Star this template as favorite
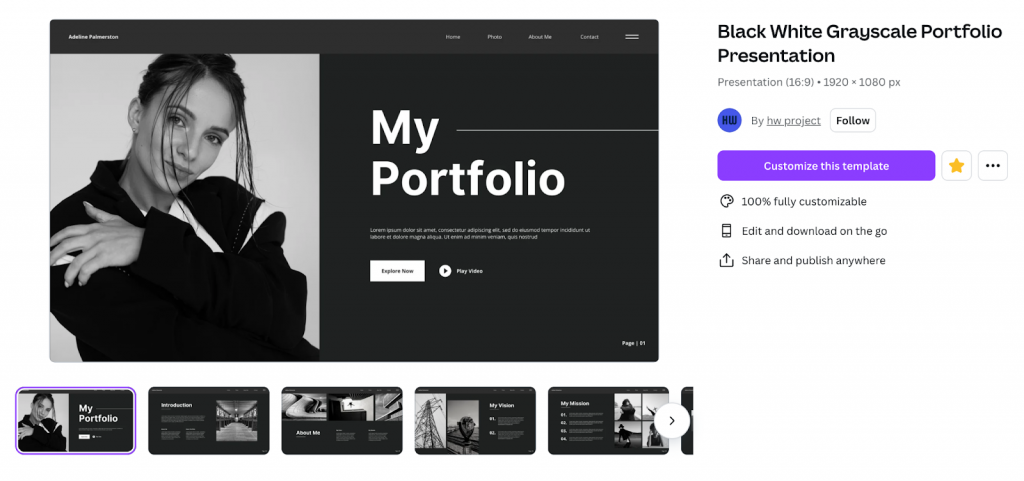 pos(956,166)
